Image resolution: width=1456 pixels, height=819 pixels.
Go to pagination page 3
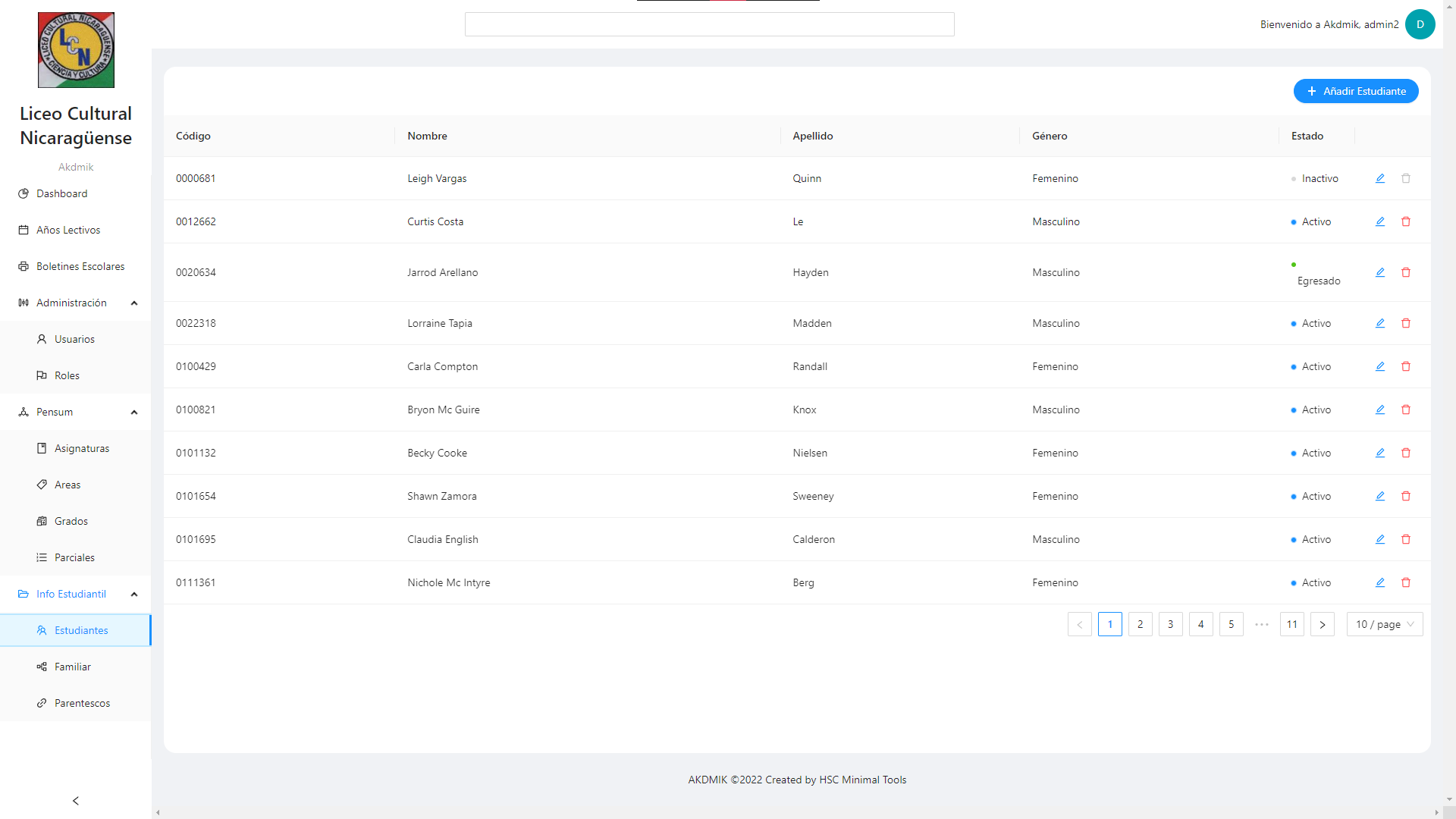tap(1170, 624)
